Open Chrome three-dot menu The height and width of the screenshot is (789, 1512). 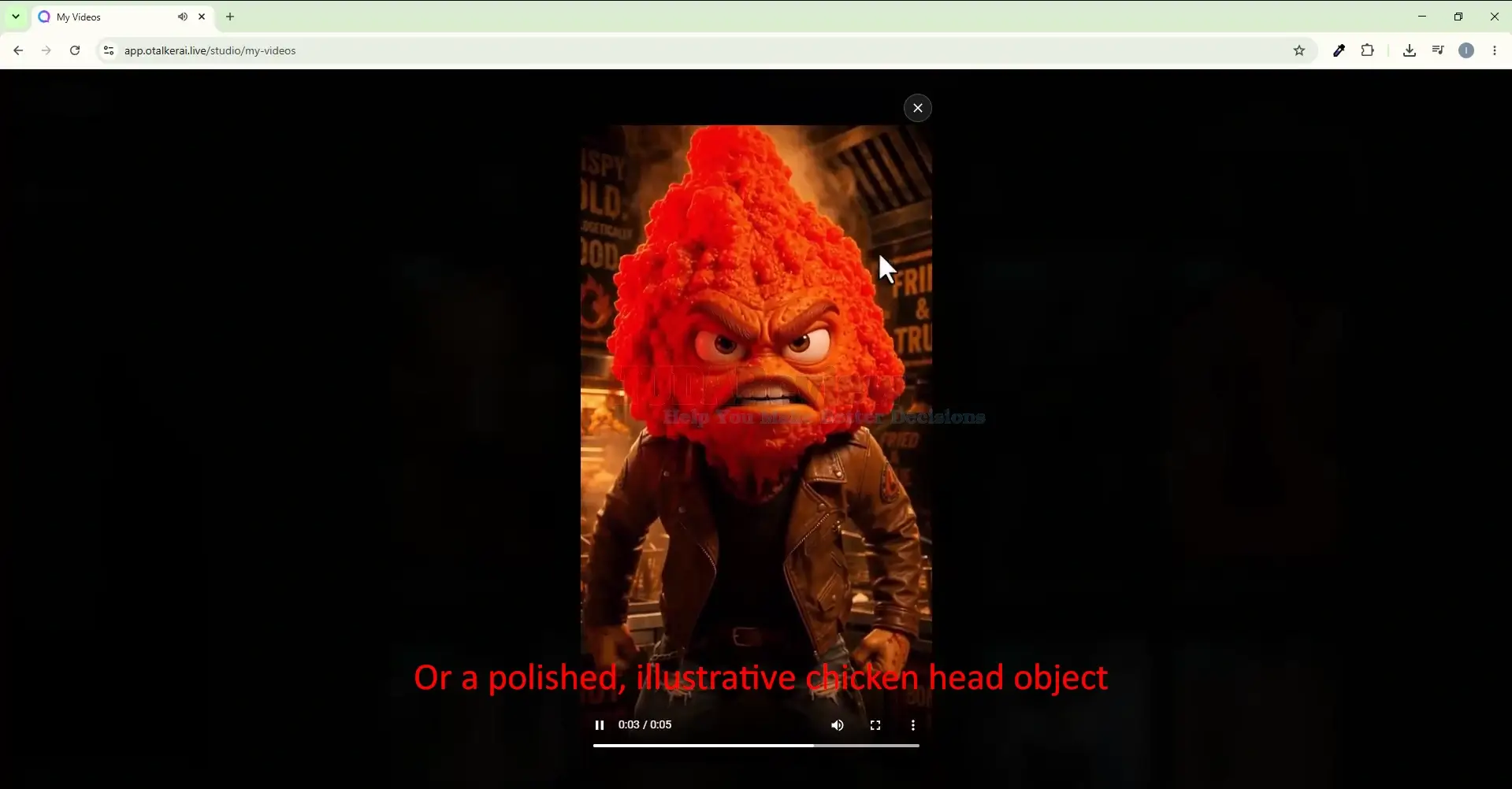(1495, 51)
